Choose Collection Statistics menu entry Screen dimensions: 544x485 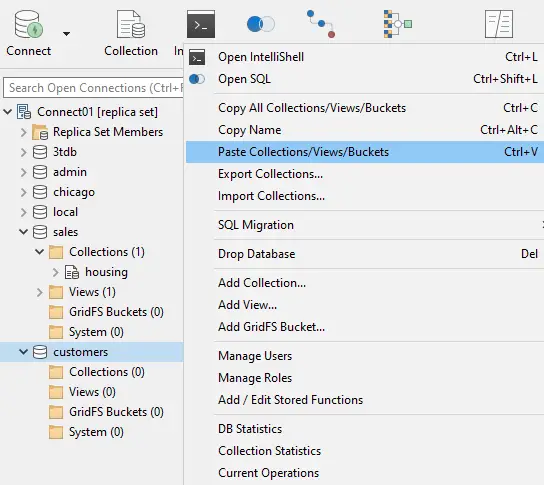pyautogui.click(x=365, y=451)
